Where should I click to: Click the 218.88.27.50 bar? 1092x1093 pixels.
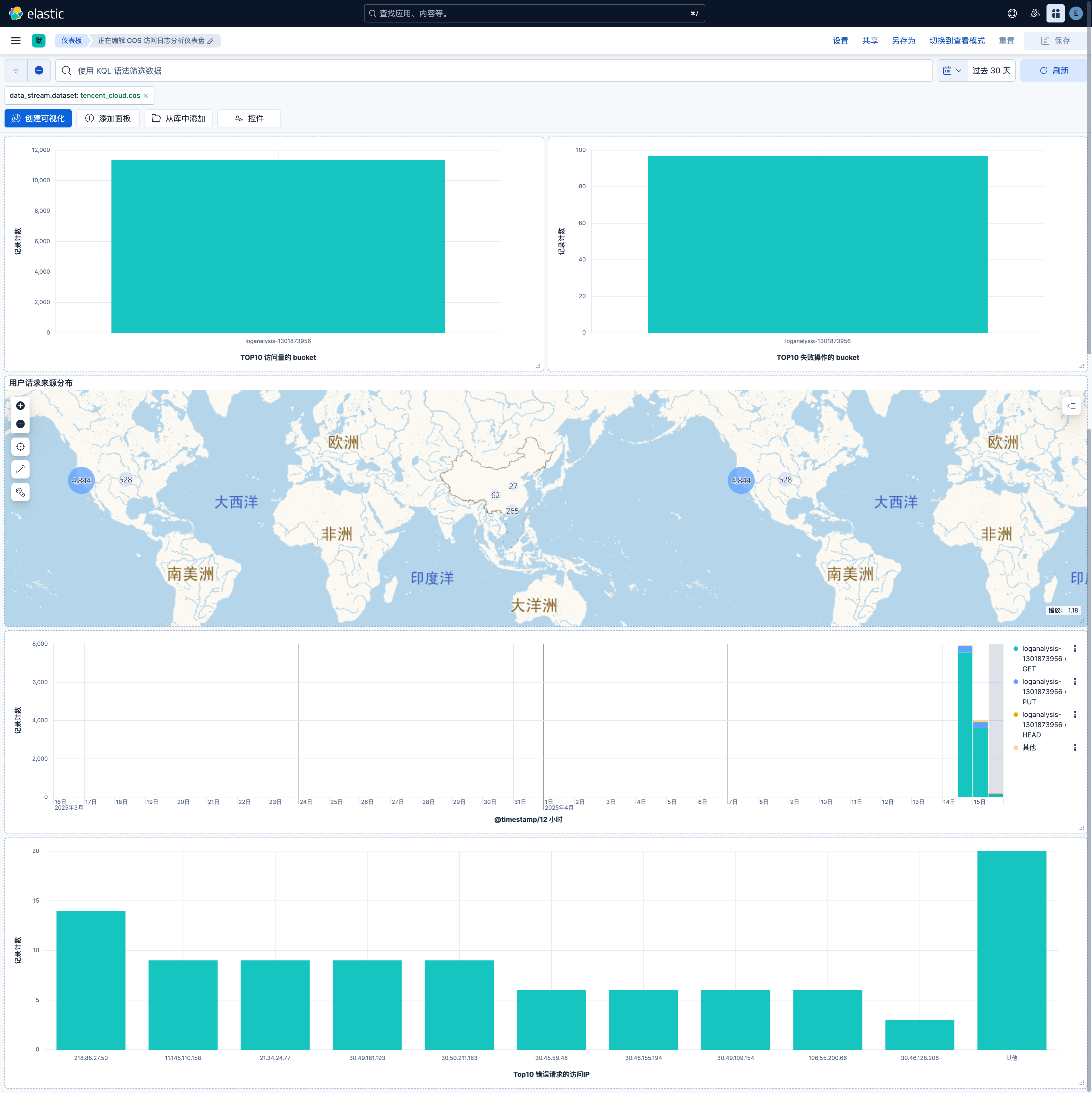91,980
